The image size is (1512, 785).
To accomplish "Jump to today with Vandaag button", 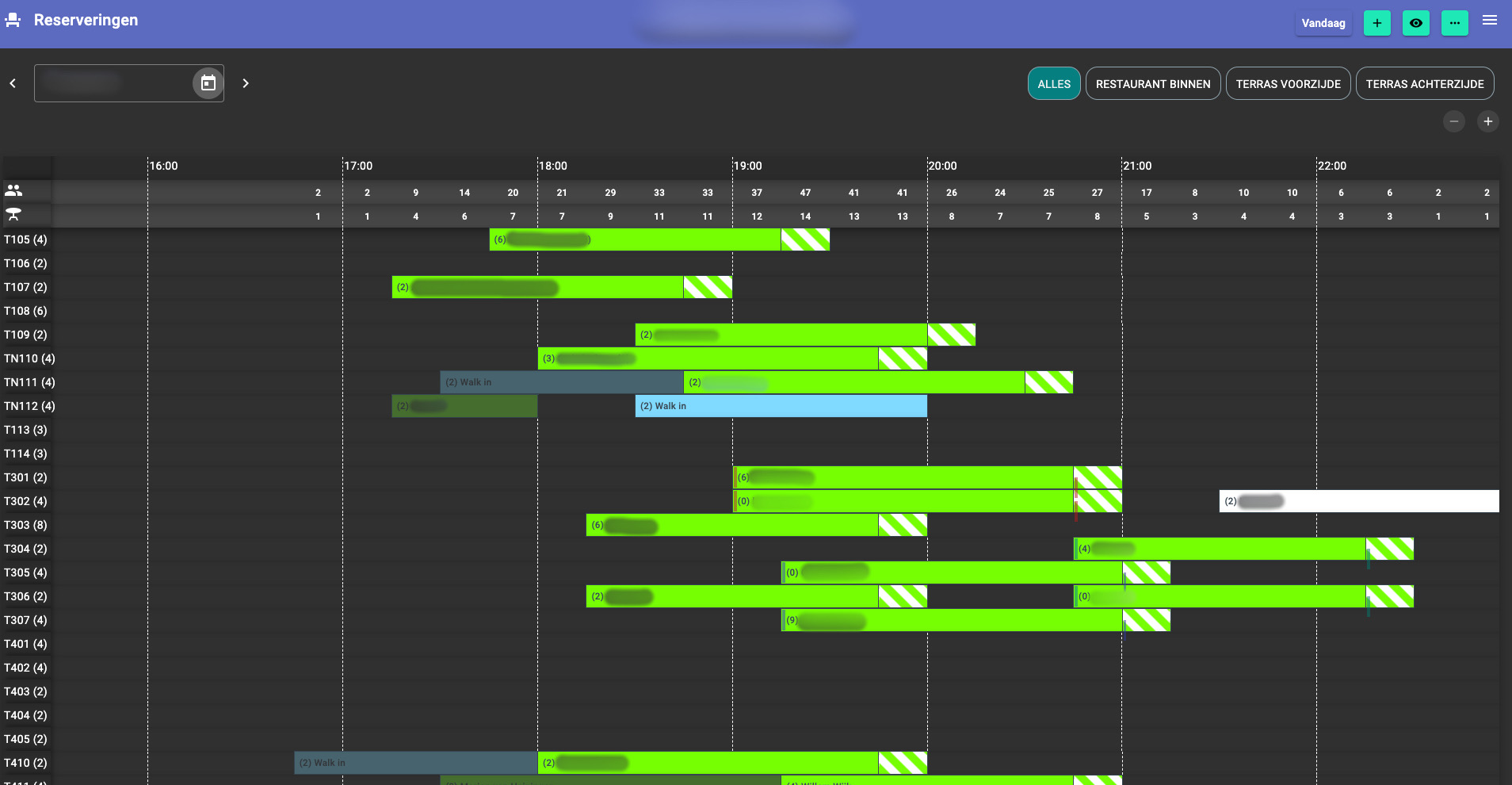I will [1323, 23].
